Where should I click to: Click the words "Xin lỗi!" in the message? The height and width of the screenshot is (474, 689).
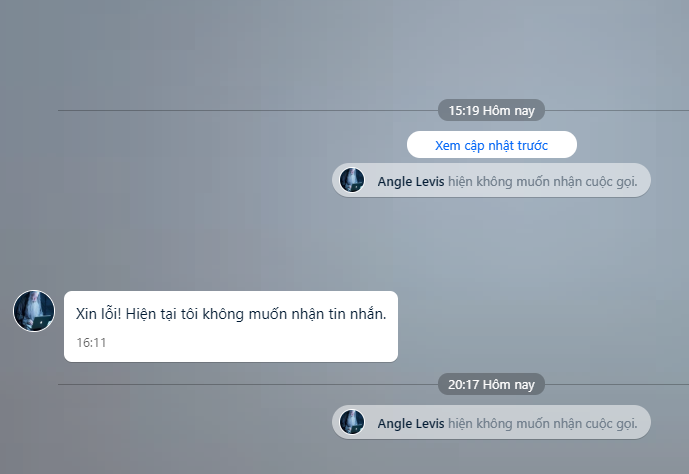pyautogui.click(x=98, y=314)
